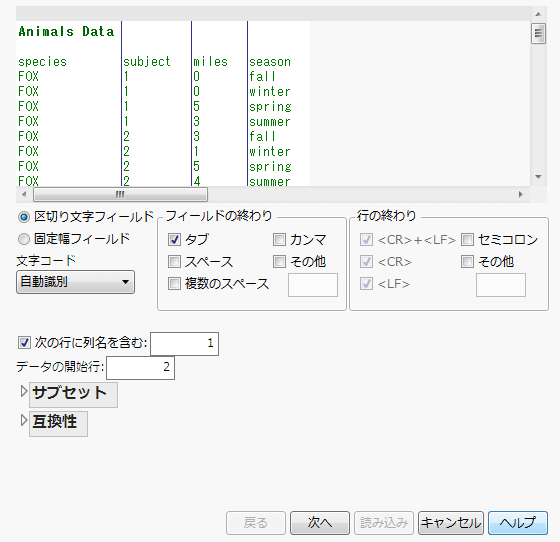Click the 次へ button

click(x=320, y=523)
